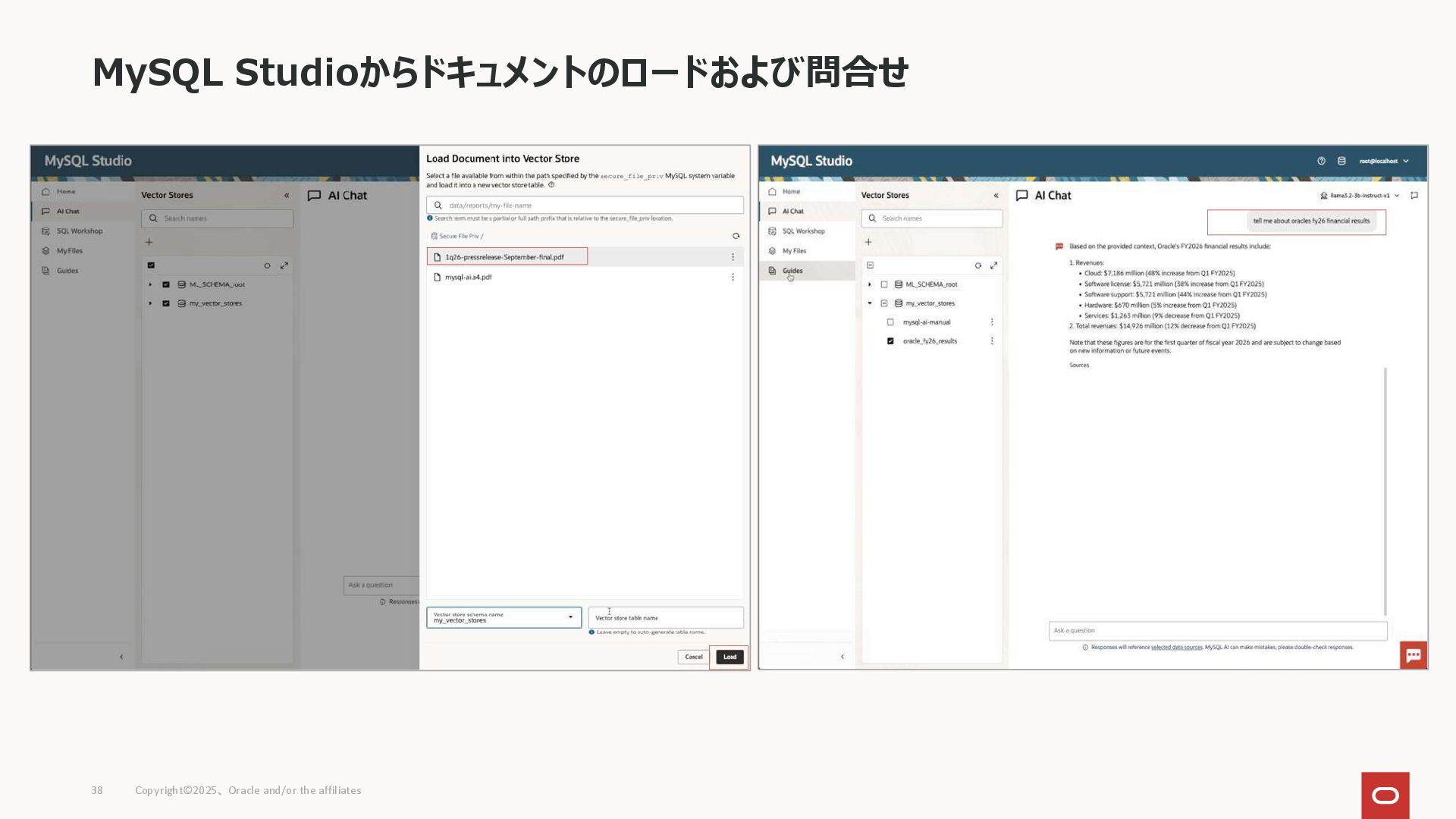Open the highlighted Guides menu item

click(792, 271)
